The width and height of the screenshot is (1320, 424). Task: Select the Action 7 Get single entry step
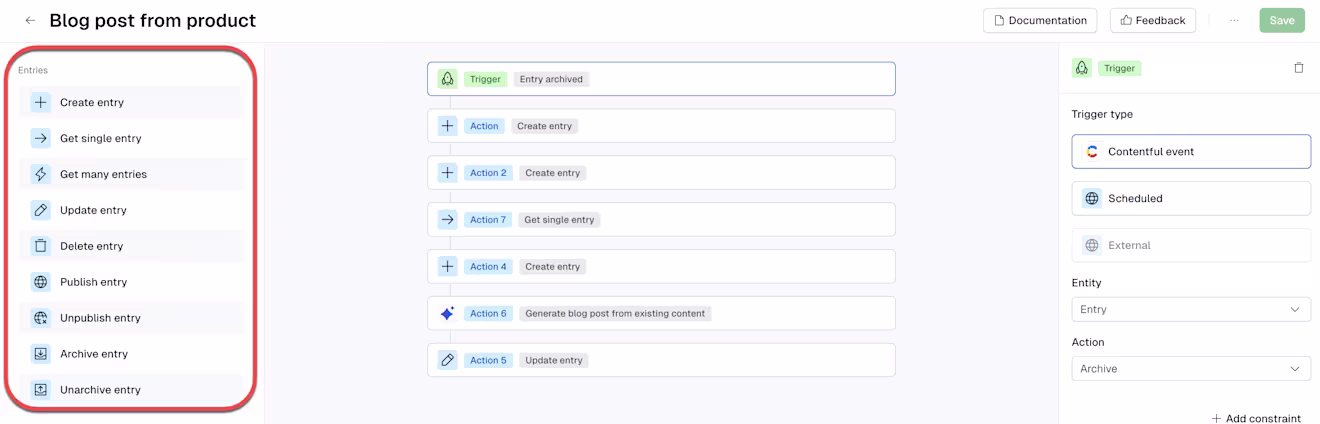pos(661,220)
